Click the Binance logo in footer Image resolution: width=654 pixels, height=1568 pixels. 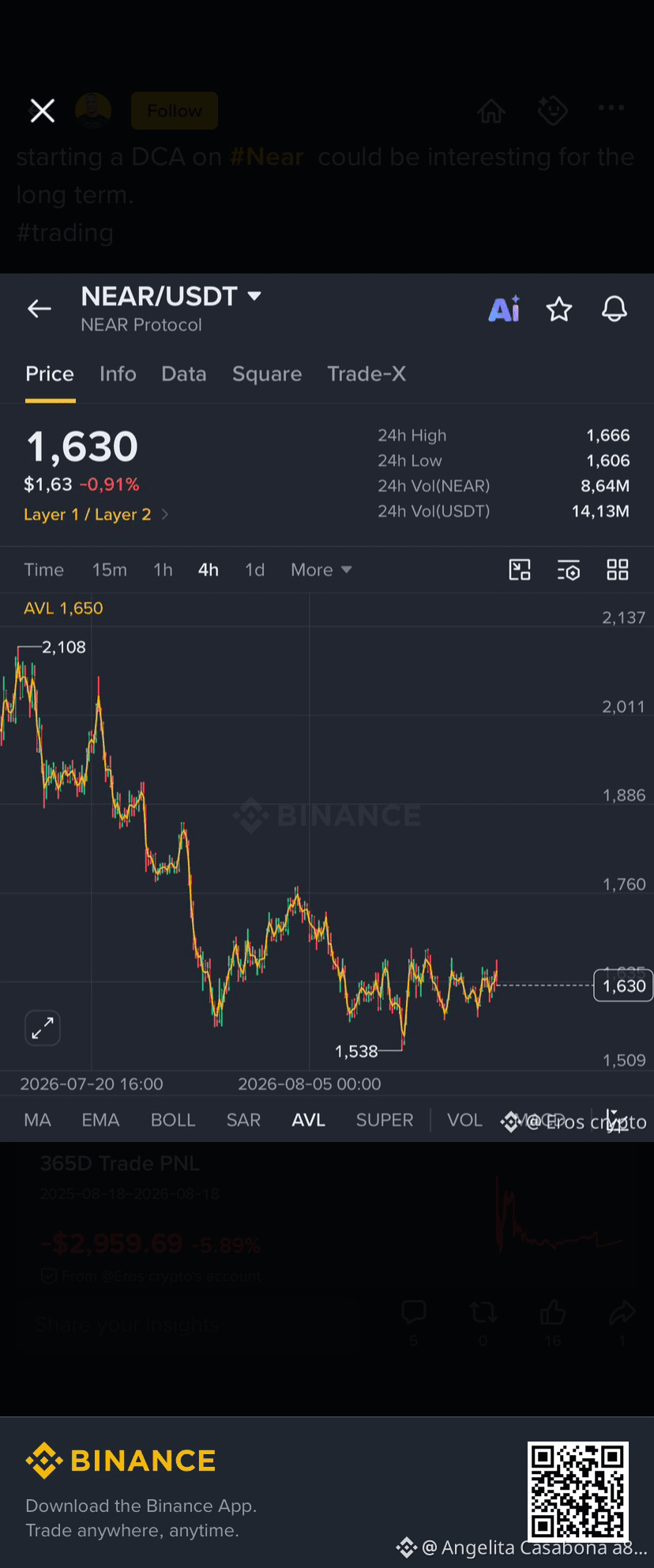pos(121,1461)
